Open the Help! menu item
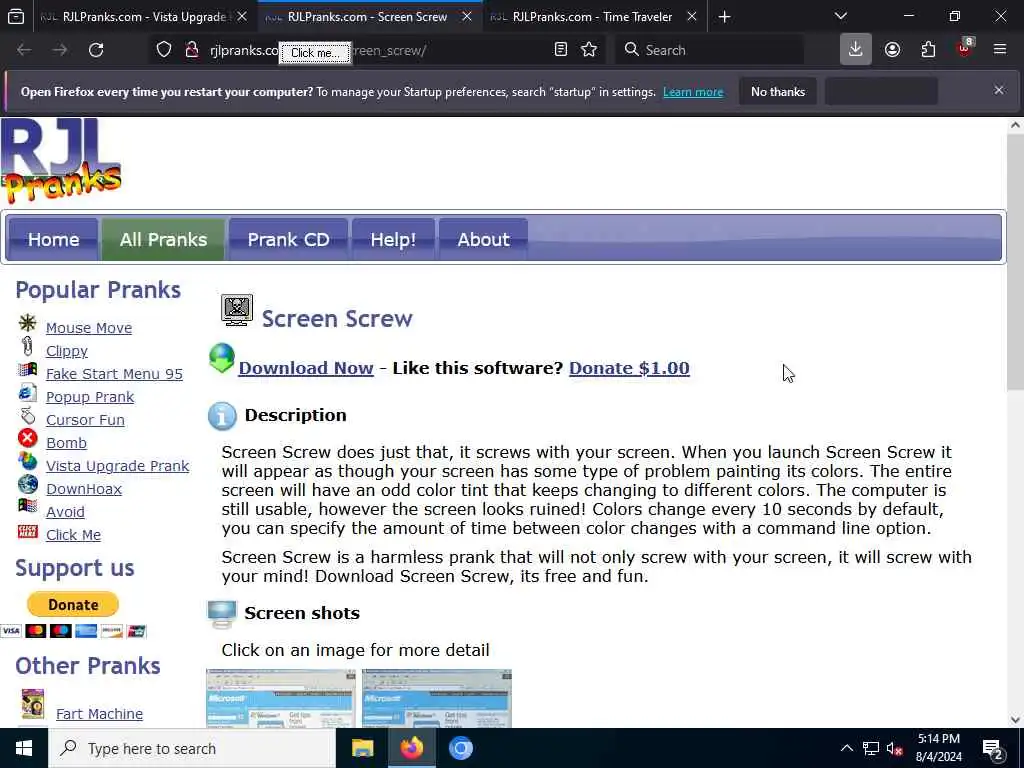 [393, 240]
